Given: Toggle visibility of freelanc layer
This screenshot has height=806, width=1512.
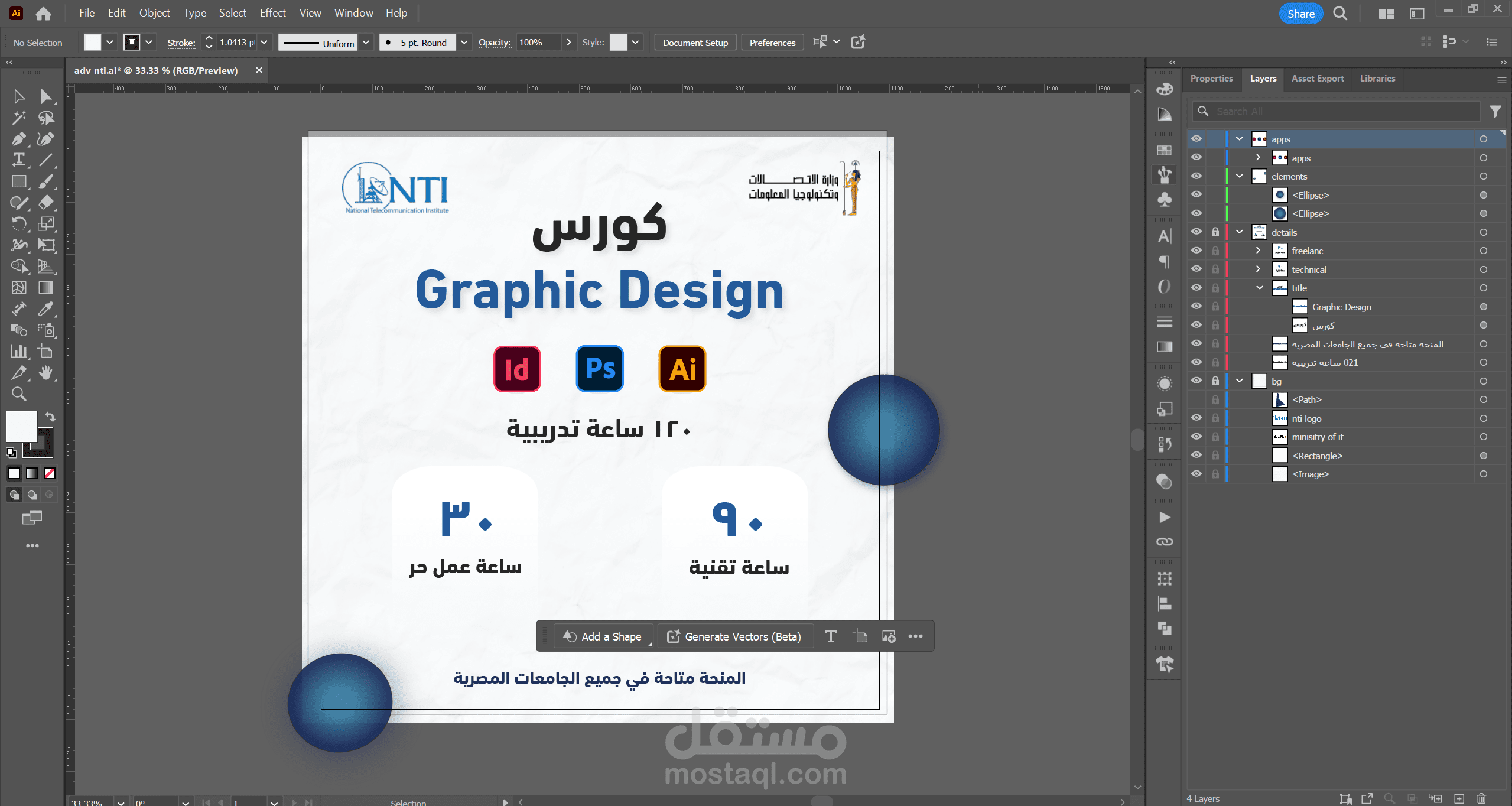Looking at the screenshot, I should pyautogui.click(x=1196, y=251).
